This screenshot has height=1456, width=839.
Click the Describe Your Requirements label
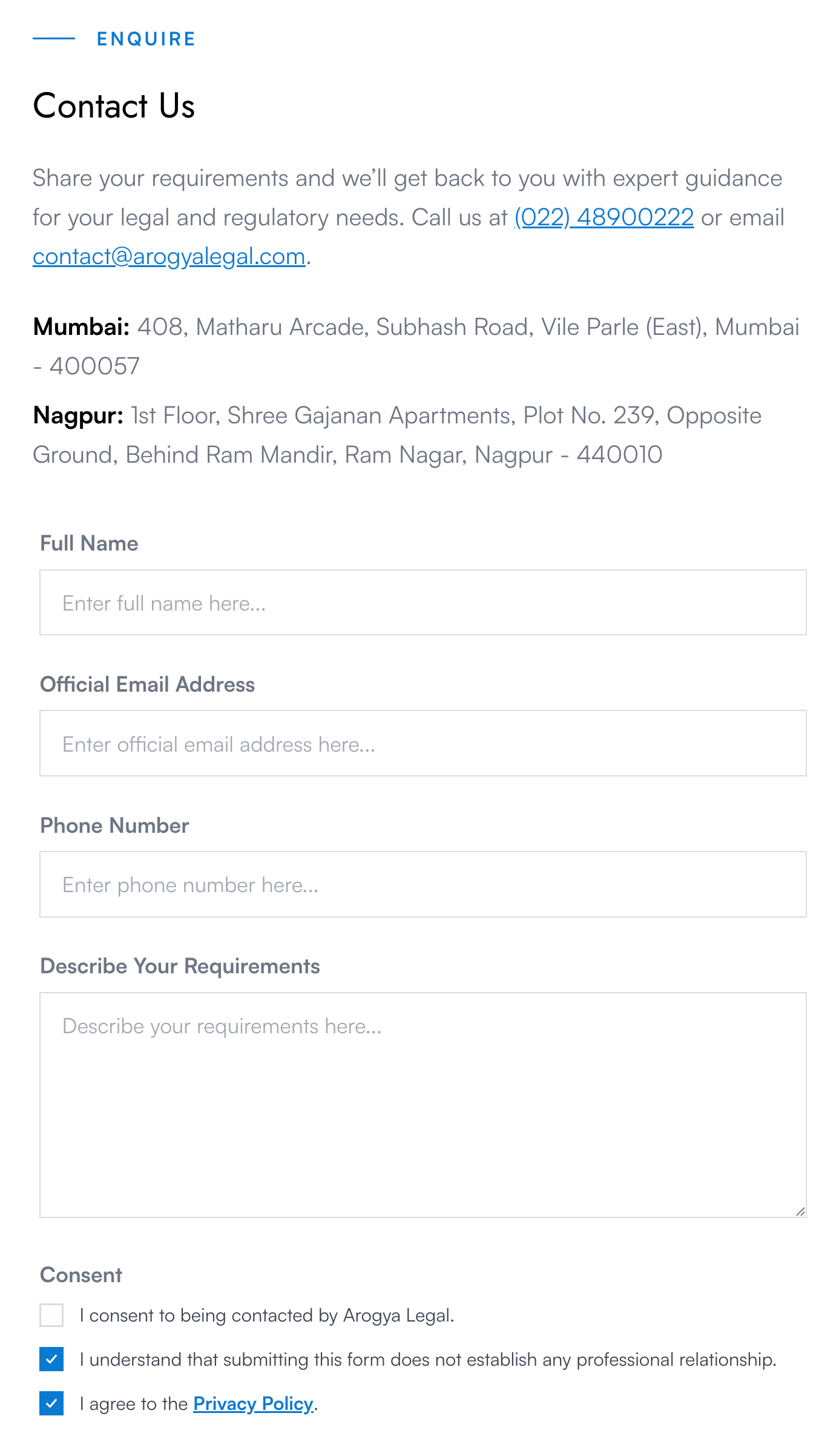[x=180, y=967]
